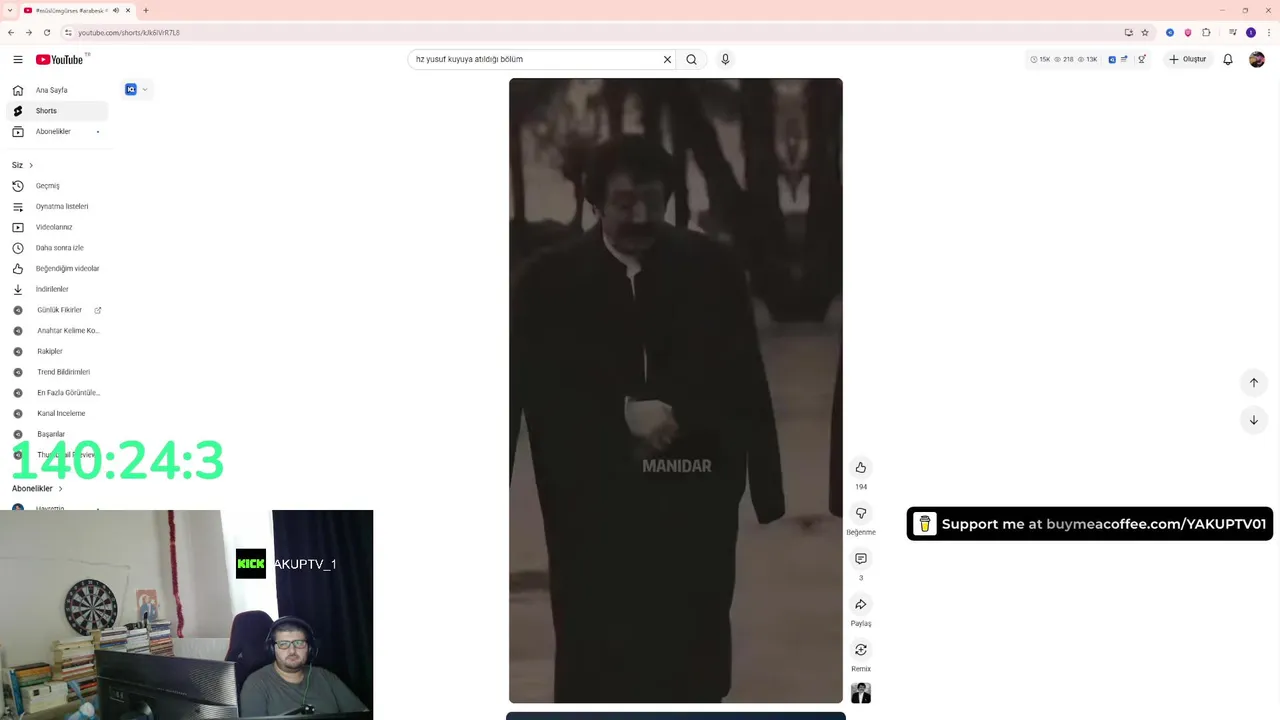Mute the tab via speaker icon

point(116,10)
